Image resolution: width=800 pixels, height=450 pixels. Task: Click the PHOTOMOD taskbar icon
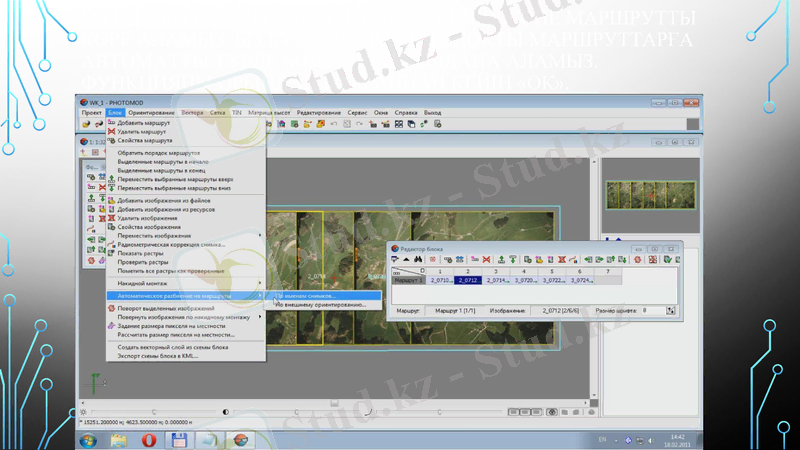coord(240,440)
